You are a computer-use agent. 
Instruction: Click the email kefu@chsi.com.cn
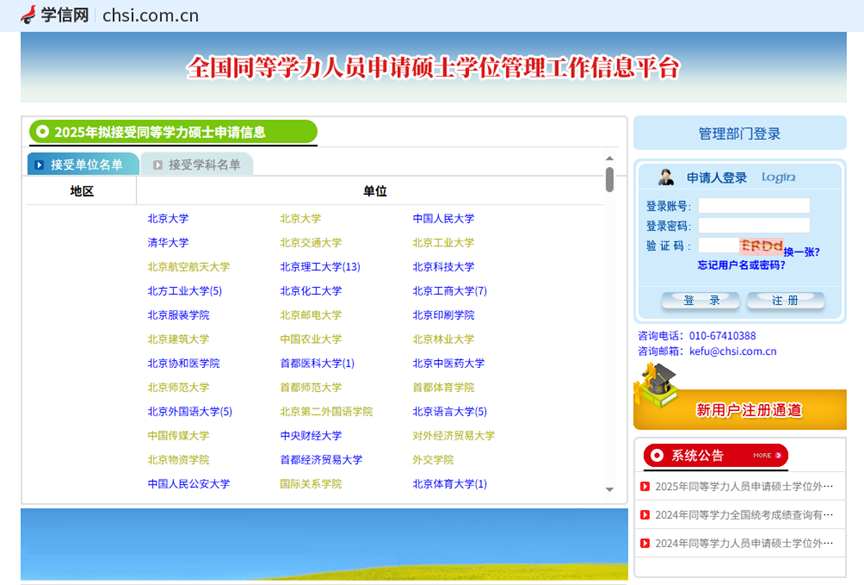(733, 351)
